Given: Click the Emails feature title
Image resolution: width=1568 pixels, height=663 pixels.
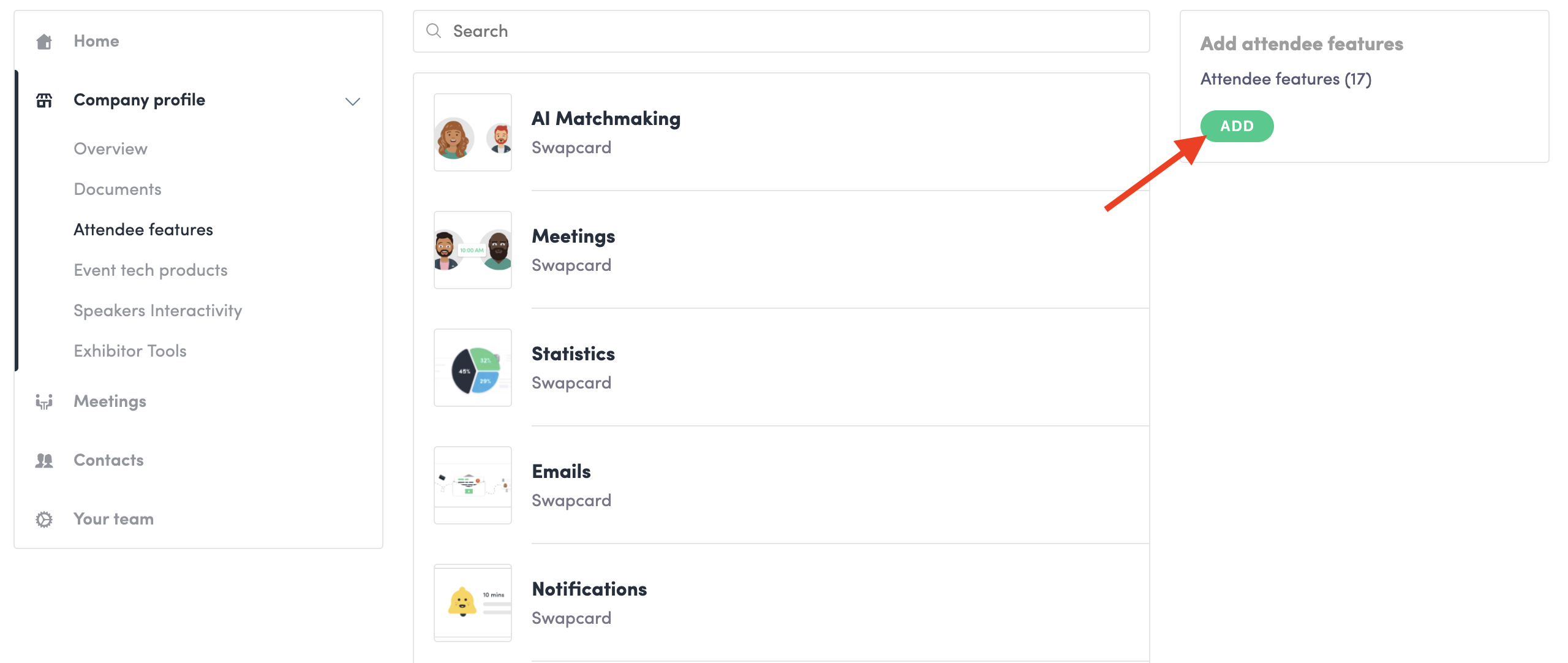Looking at the screenshot, I should tap(561, 472).
